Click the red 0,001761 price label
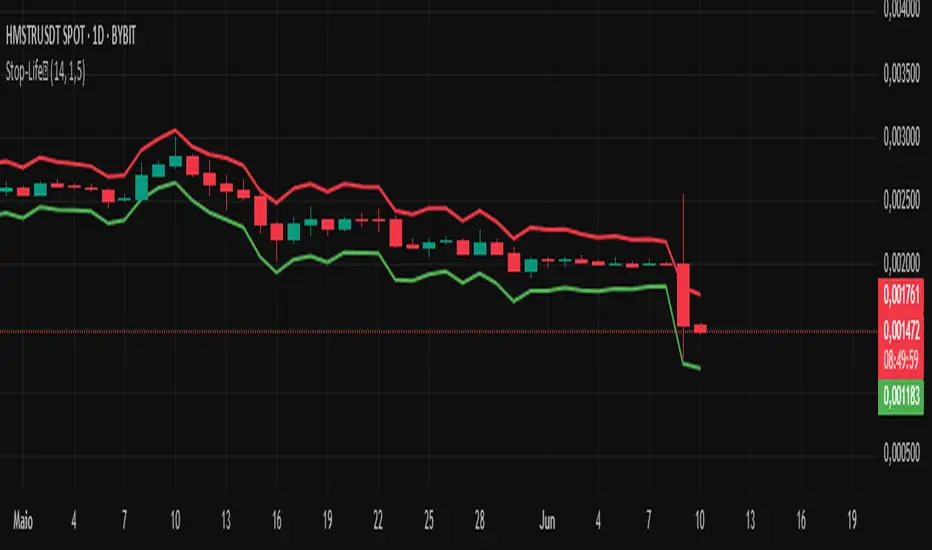 [x=901, y=295]
